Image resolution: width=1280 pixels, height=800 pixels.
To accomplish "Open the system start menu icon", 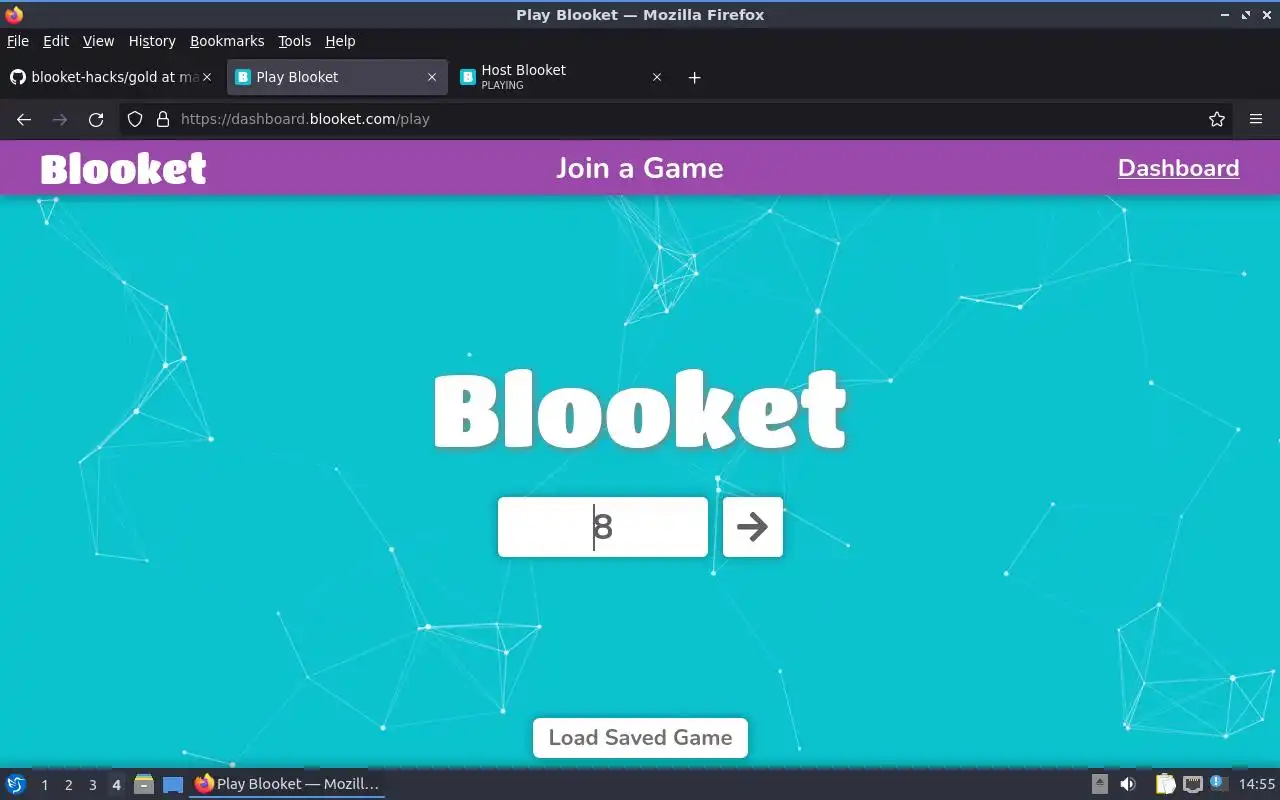I will [16, 784].
